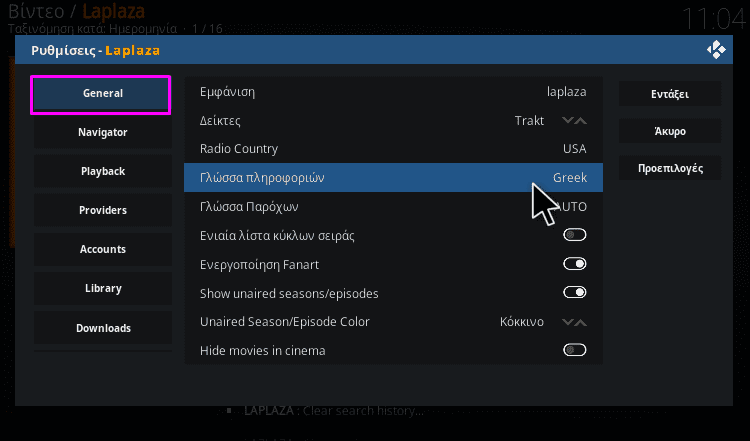Screen dimensions: 750x441
Task: Toggle Ενιαία λίστα κύκλων σειράς switch
Action: tap(574, 235)
